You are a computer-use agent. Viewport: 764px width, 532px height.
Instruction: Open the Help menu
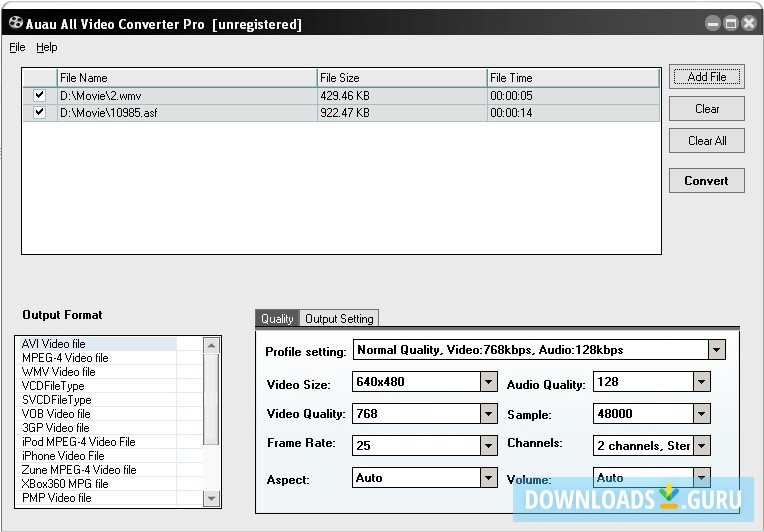(47, 47)
